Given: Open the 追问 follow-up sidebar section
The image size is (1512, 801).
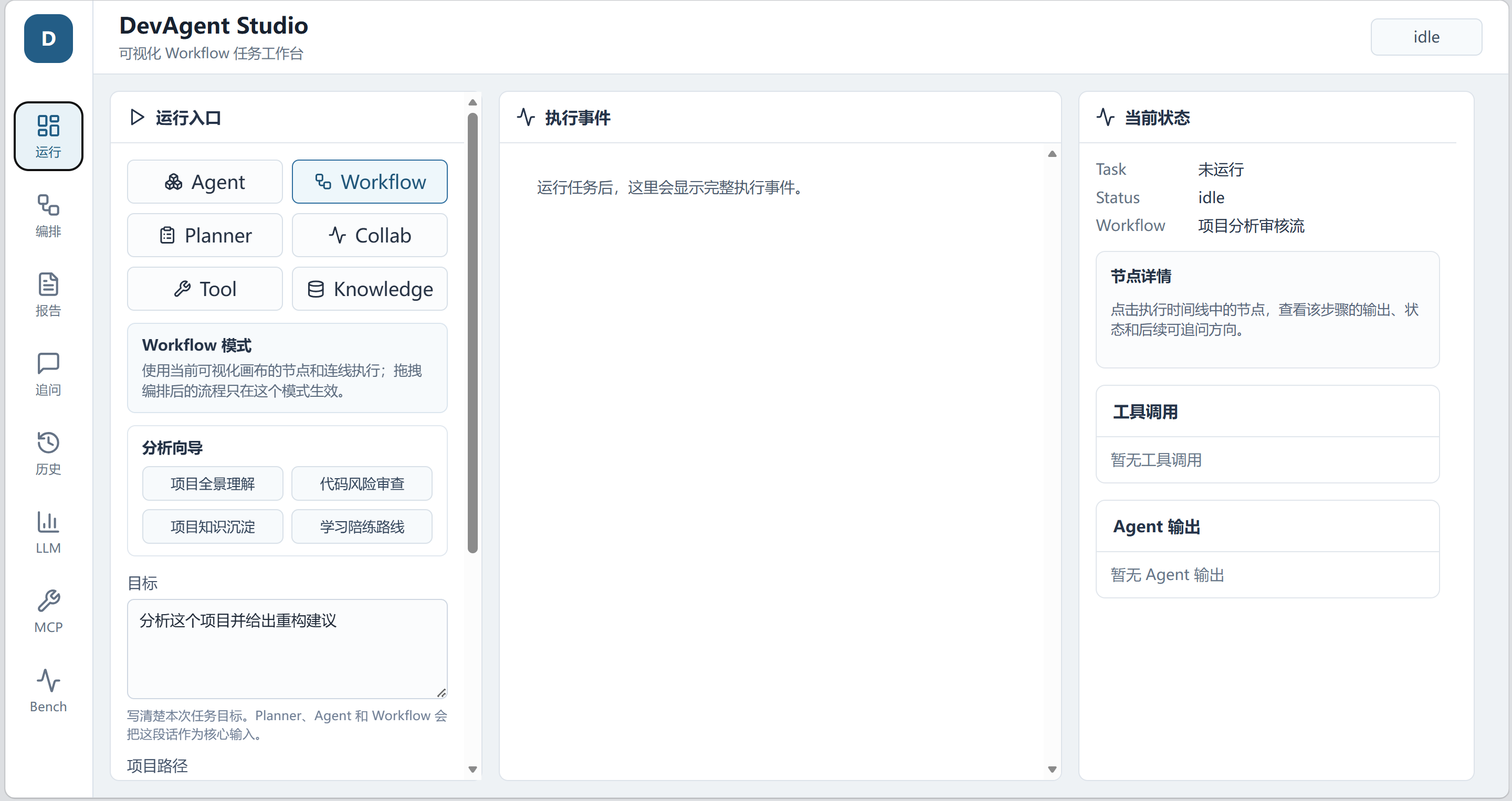Looking at the screenshot, I should click(48, 374).
